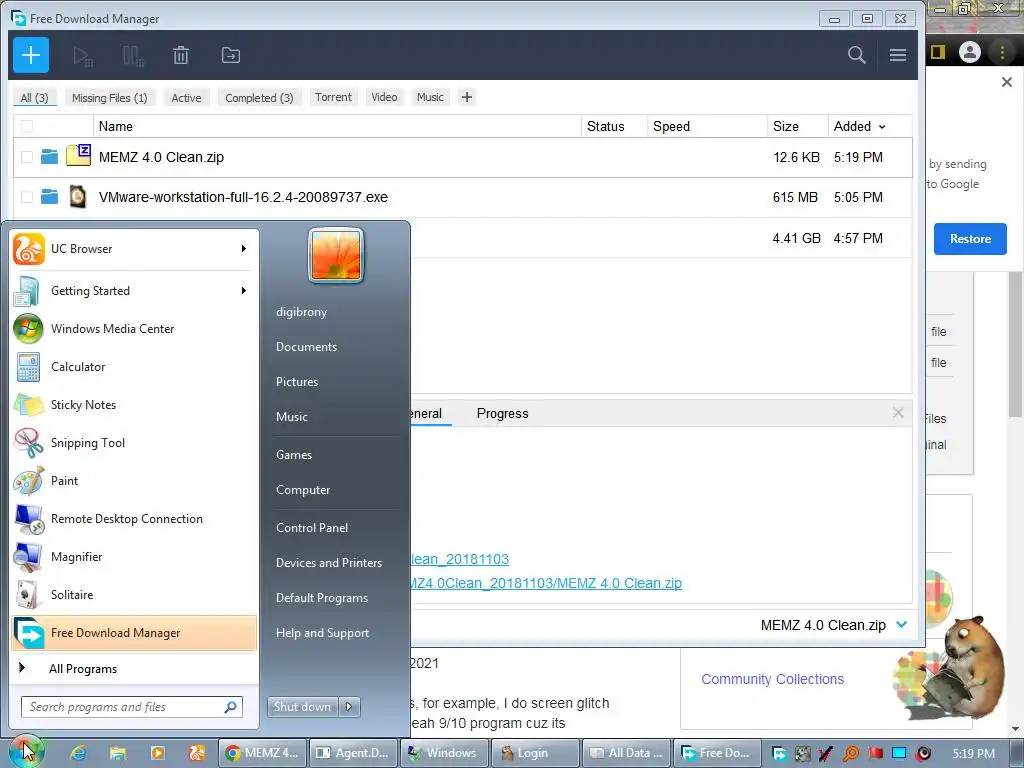Open the hamburger main menu
1024x768 pixels.
tap(897, 56)
